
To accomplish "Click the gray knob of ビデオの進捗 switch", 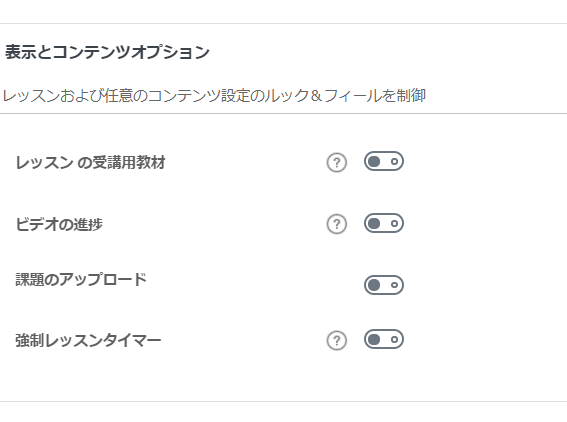I will coord(374,223).
